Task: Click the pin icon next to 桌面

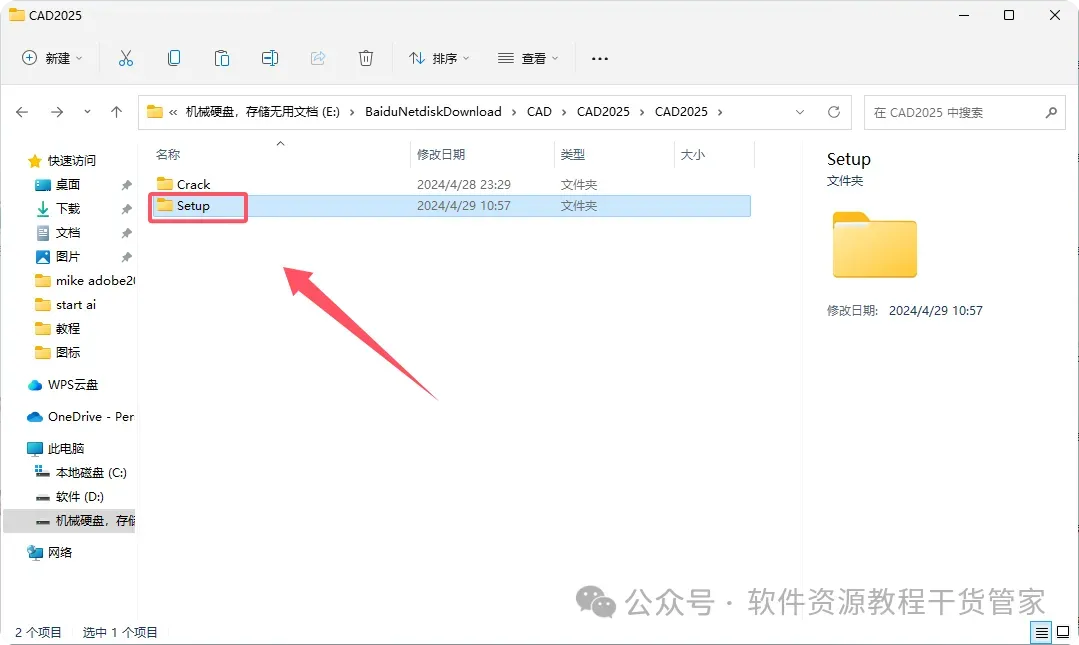Action: point(127,184)
